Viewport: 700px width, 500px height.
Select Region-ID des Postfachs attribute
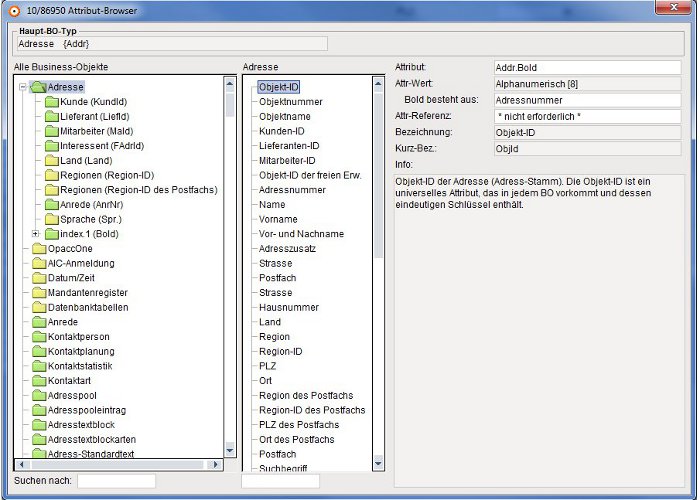pos(312,410)
